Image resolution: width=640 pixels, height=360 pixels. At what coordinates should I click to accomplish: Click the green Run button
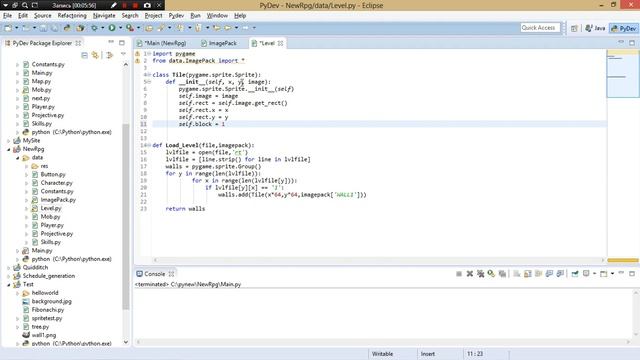point(112,28)
